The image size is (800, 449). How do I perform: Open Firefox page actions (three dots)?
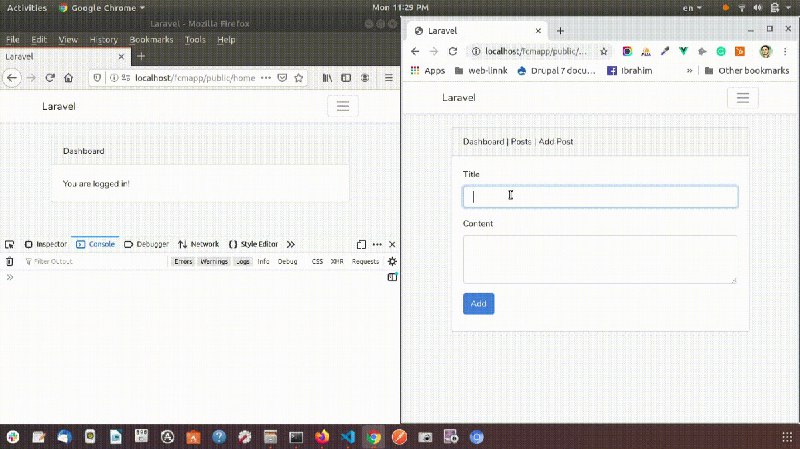pos(266,78)
